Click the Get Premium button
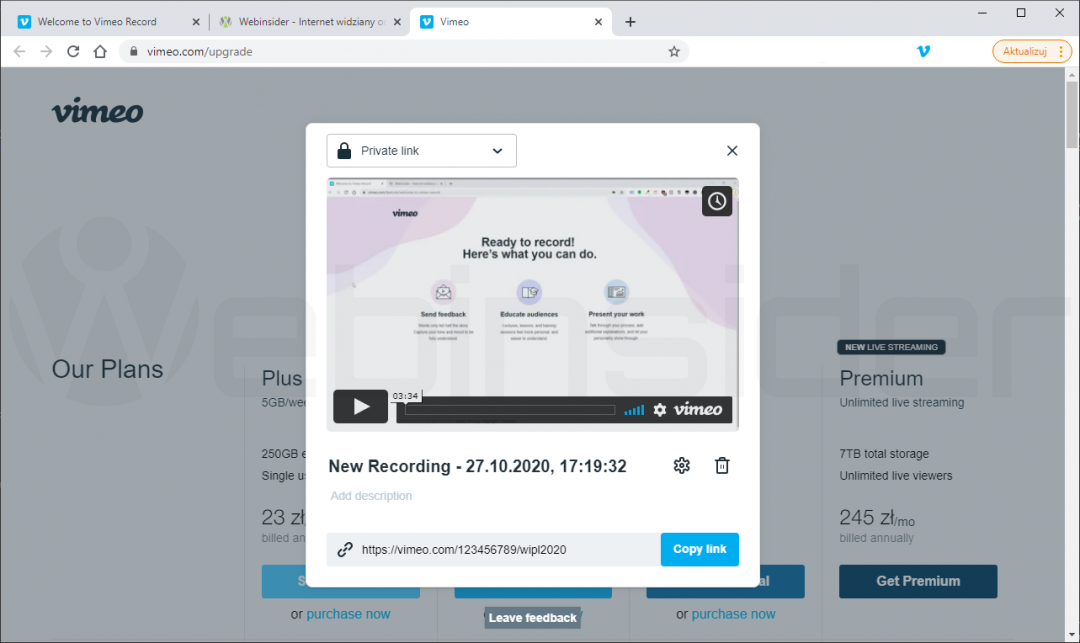Viewport: 1080px width, 643px height. 917,581
